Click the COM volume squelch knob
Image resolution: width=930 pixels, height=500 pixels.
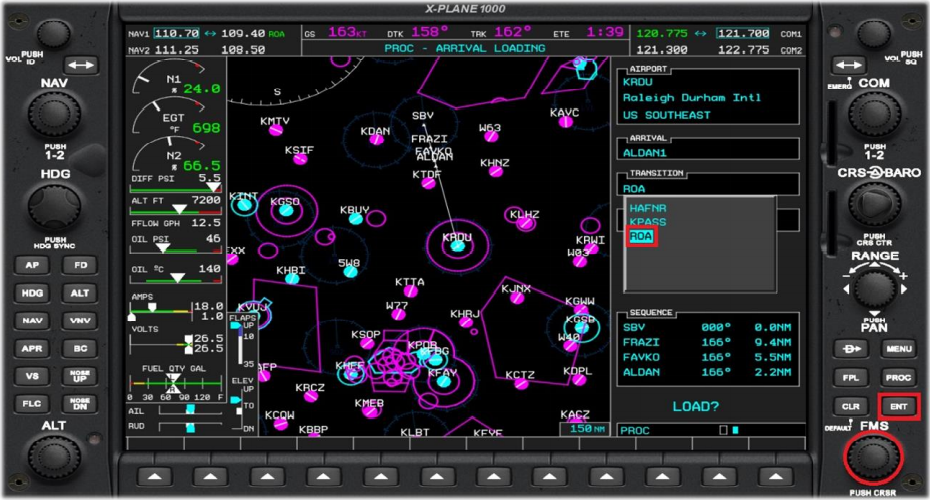coord(874,35)
